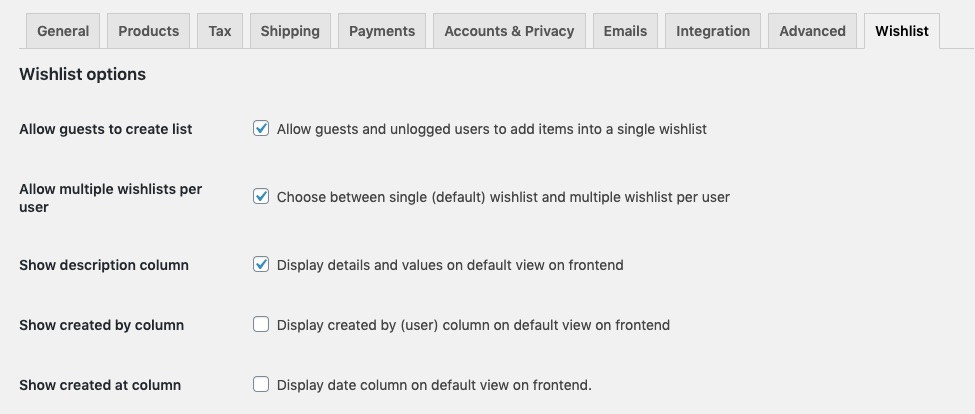Screen dimensions: 975x414
Task: Click 'Display created by (user) column' label
Action: pyautogui.click(x=473, y=325)
